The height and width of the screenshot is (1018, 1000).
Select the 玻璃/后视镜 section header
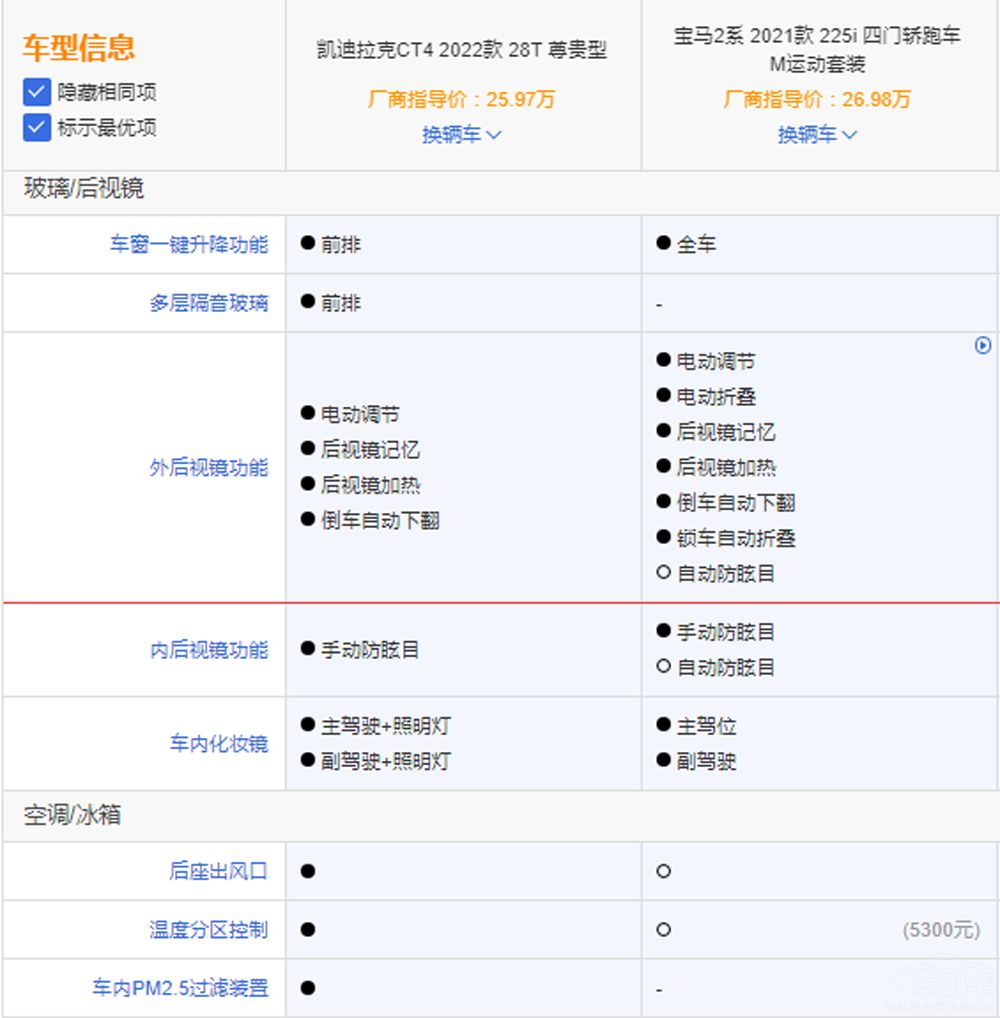click(84, 189)
